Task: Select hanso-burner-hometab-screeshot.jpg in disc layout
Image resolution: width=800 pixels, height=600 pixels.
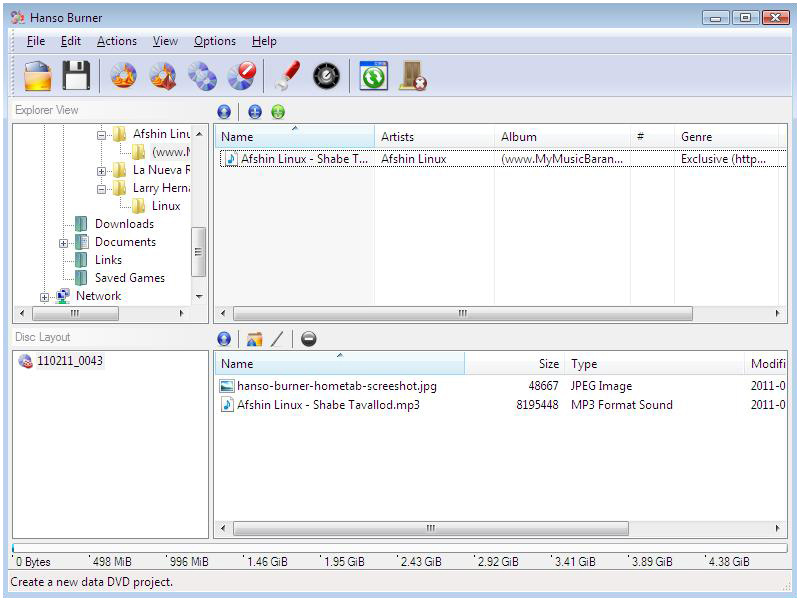Action: (337, 386)
